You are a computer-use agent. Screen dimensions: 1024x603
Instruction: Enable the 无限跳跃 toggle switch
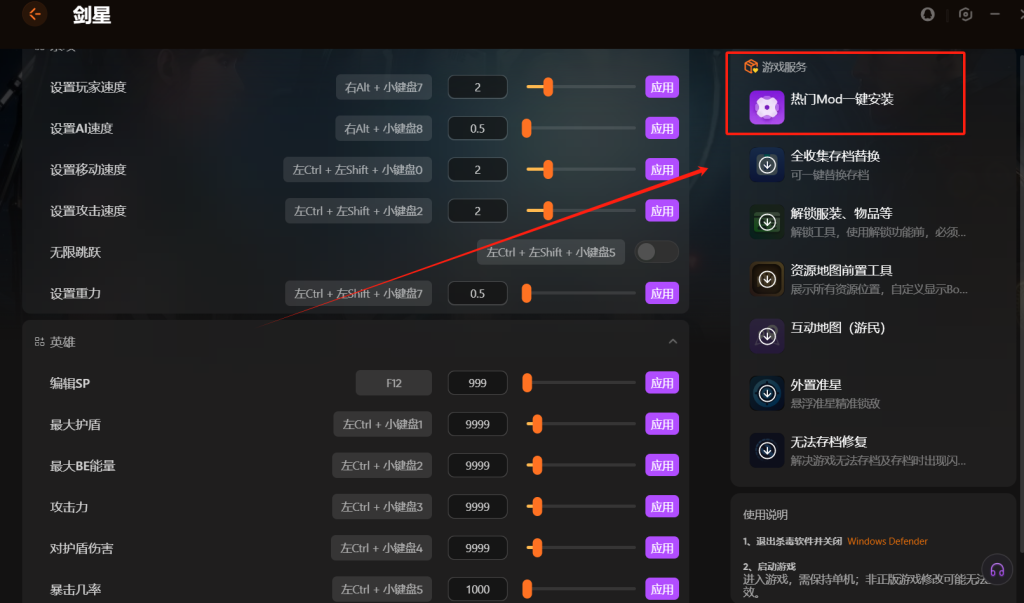pos(657,252)
